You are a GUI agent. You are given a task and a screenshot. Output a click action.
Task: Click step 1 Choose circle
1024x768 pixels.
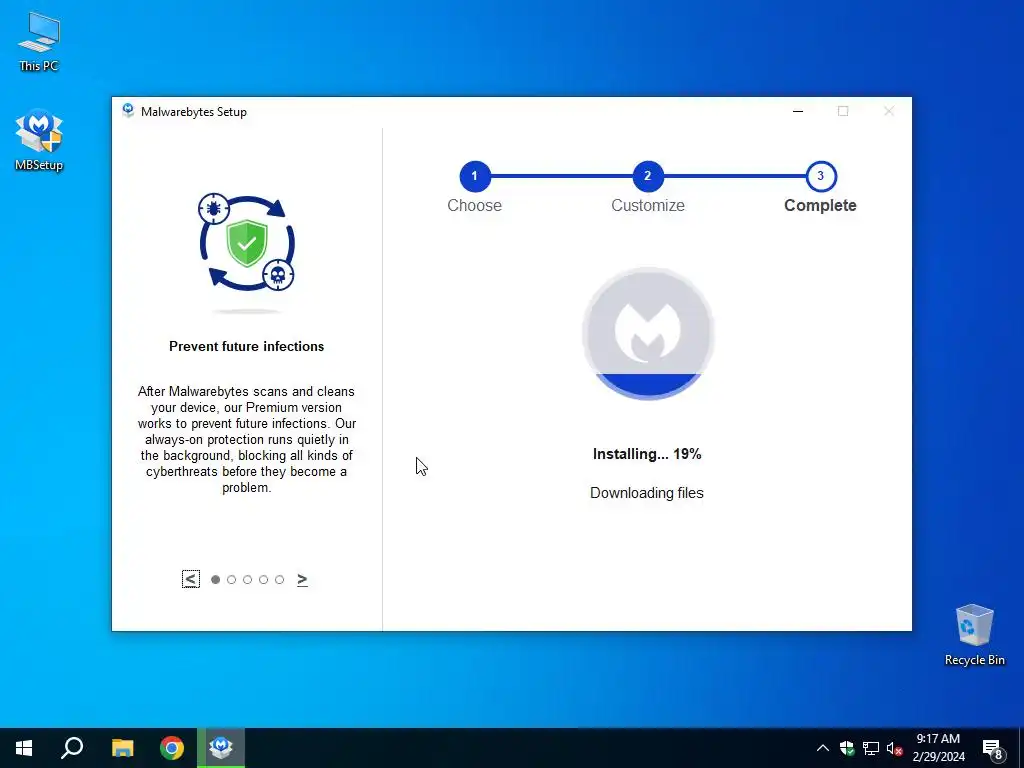pos(475,176)
